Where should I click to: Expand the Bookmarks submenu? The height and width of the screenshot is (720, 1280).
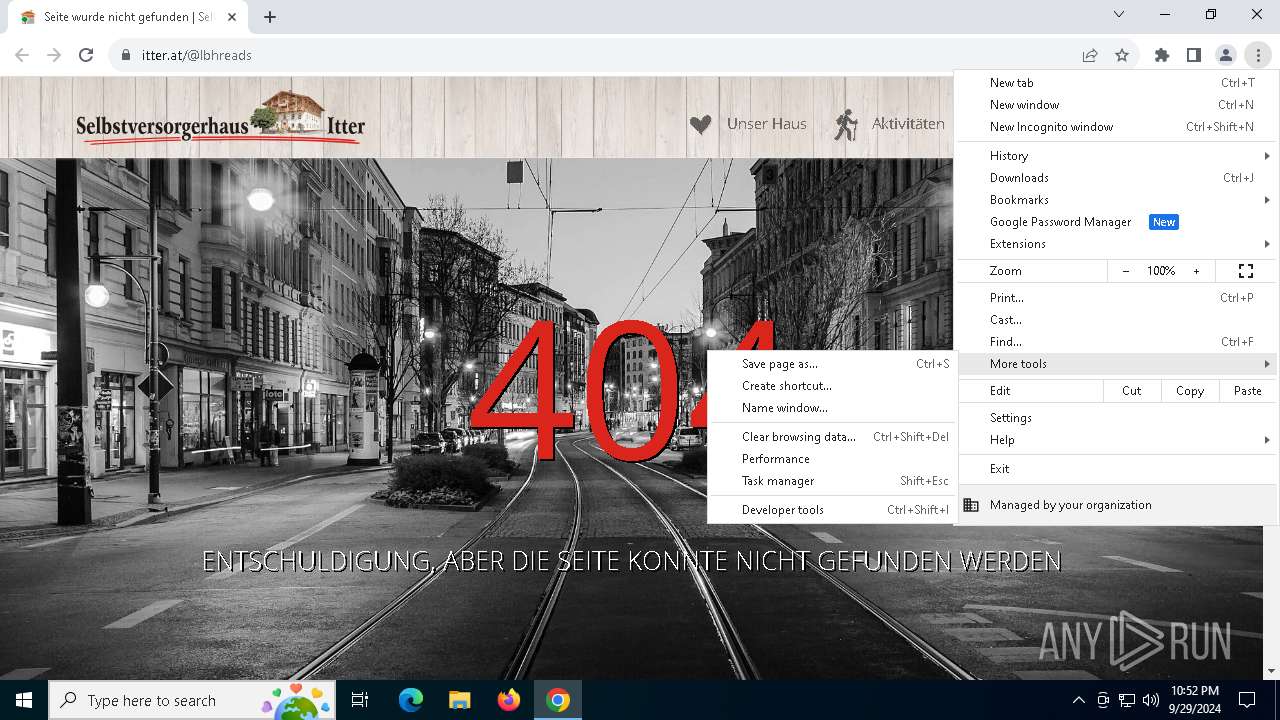click(1116, 200)
